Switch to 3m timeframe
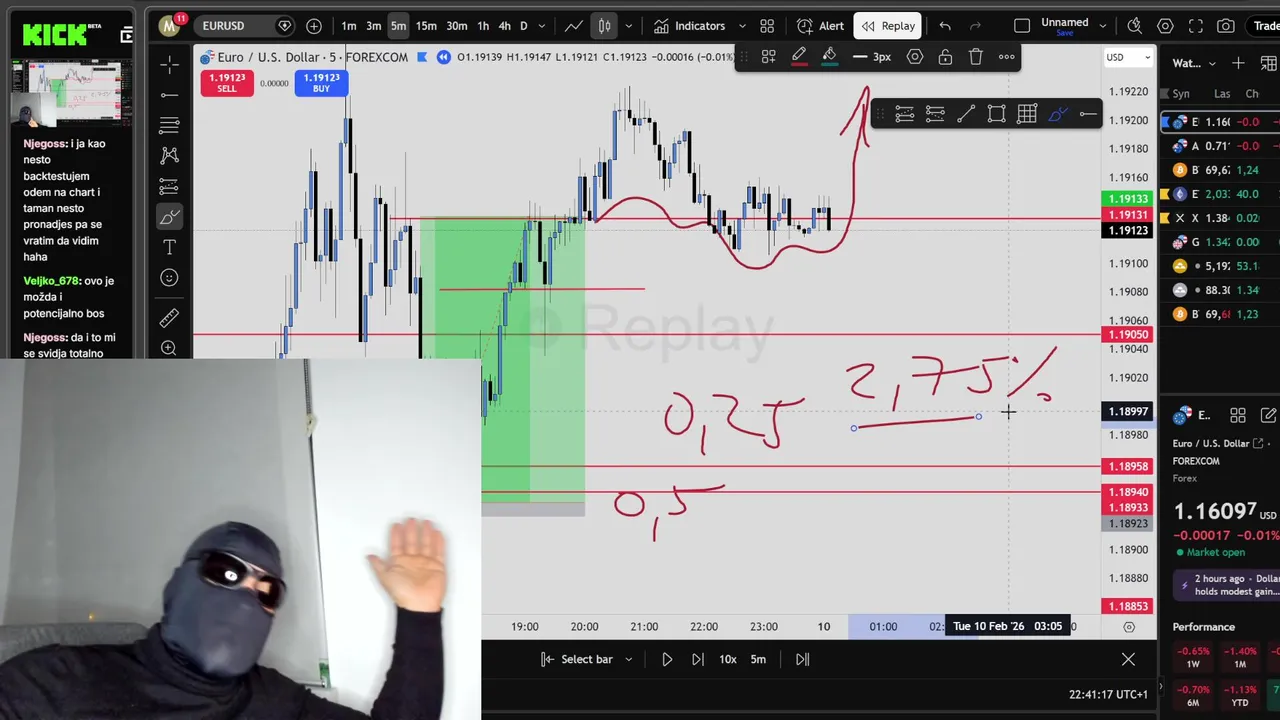Viewport: 1280px width, 720px height. tap(373, 26)
